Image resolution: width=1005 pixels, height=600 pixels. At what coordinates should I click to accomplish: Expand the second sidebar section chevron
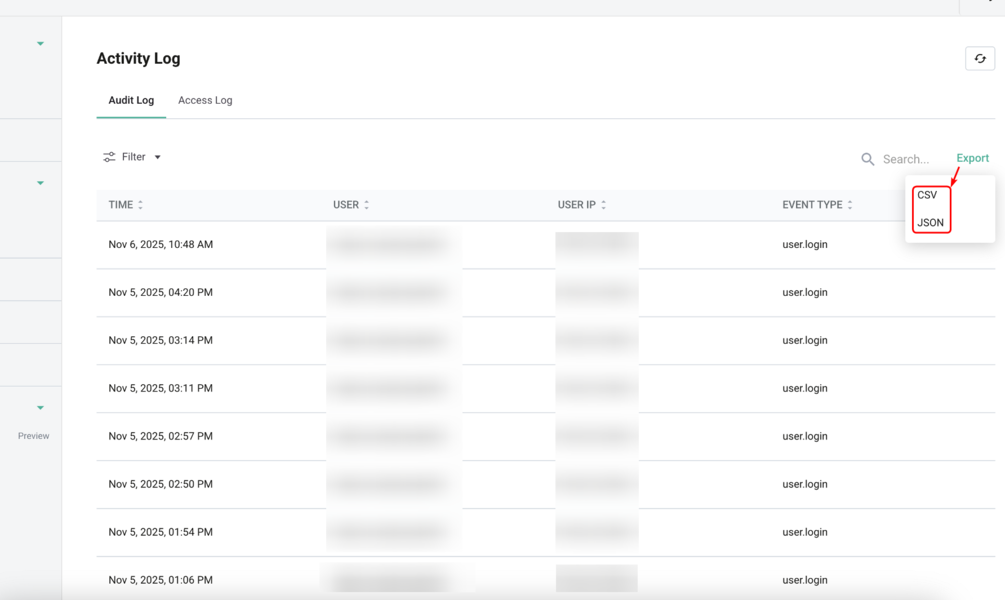[40, 183]
